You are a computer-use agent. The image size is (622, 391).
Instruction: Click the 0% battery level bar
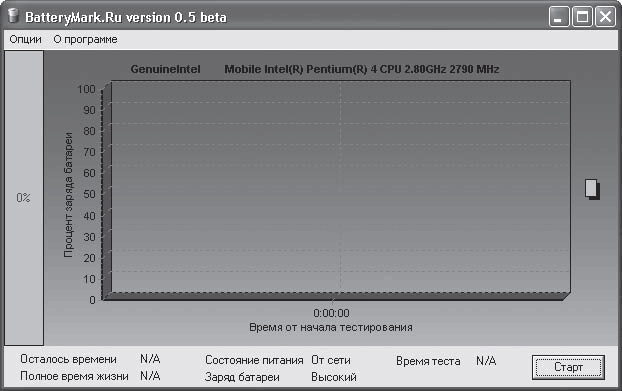(x=24, y=198)
